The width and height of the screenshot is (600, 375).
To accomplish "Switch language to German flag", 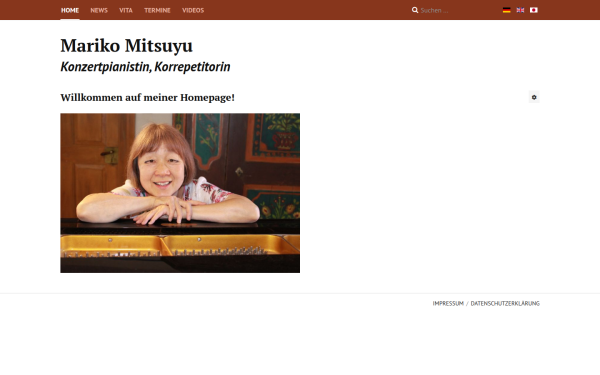I will coord(506,10).
